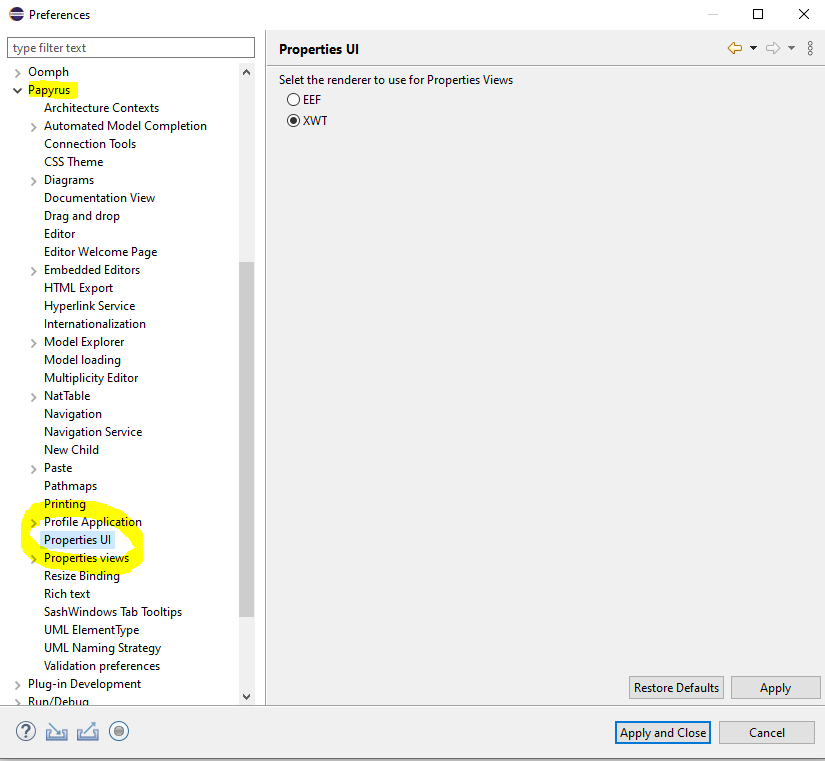
Task: Select Rich text preference page
Action: (67, 594)
